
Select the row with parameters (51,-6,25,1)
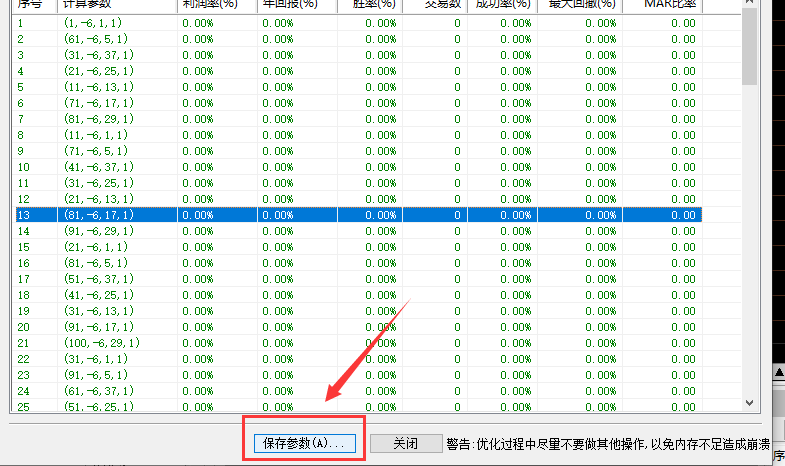tap(358, 406)
